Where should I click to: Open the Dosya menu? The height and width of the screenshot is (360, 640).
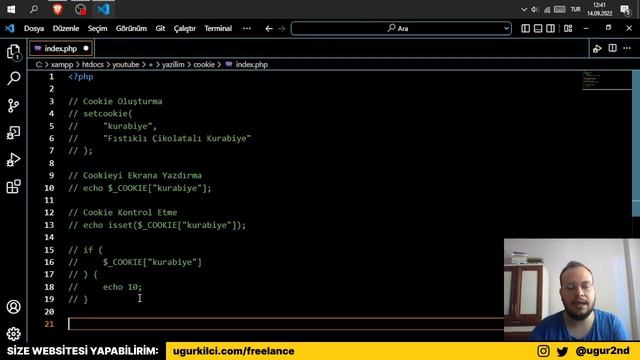[x=34, y=29]
